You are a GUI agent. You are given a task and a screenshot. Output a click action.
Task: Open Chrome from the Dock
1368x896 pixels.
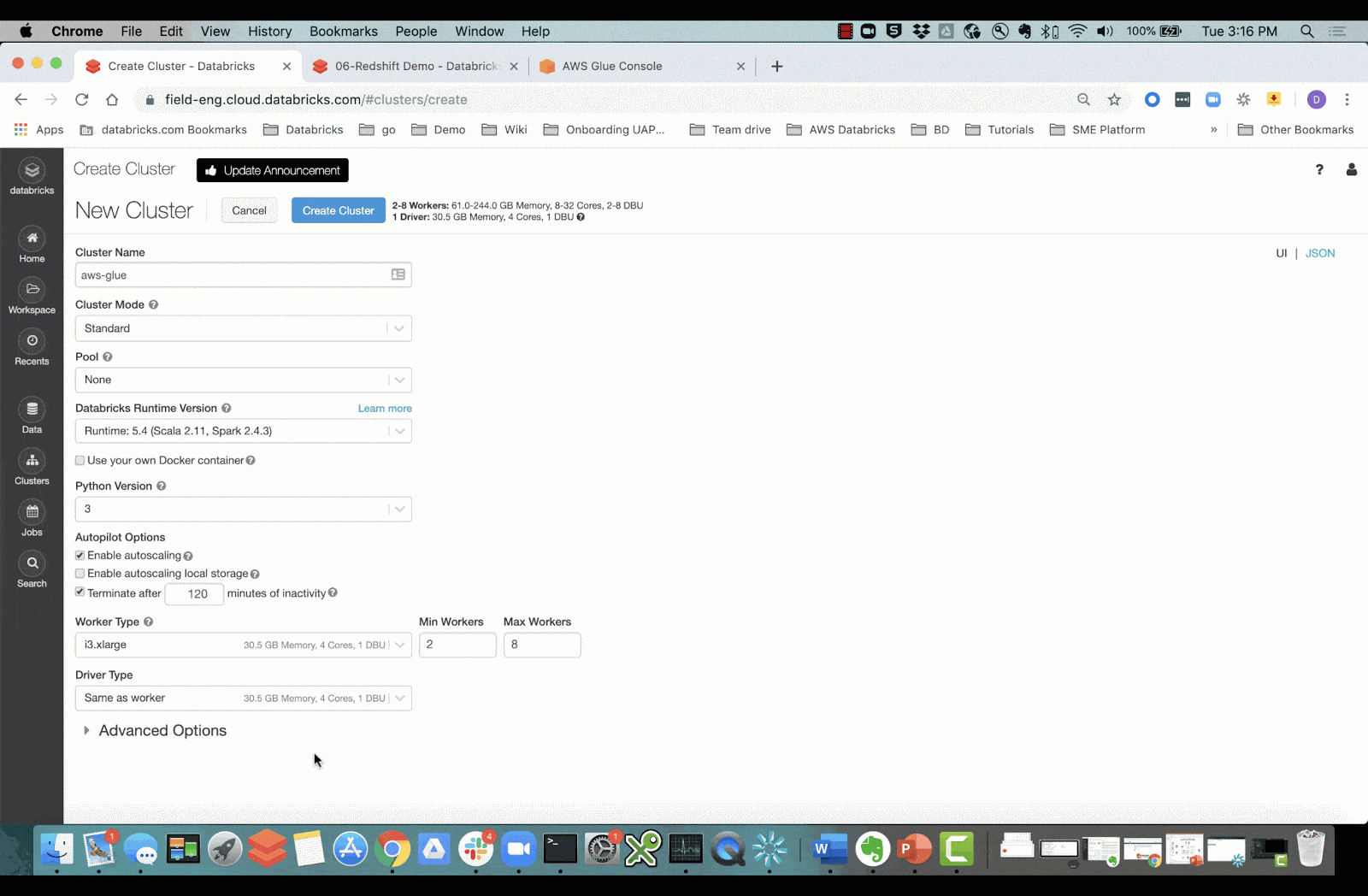(x=392, y=849)
